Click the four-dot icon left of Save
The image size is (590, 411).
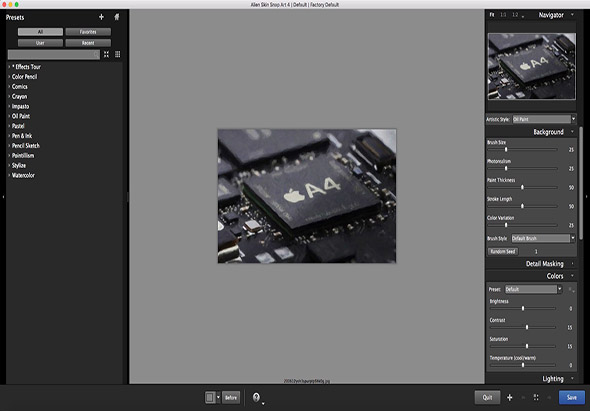coord(536,397)
